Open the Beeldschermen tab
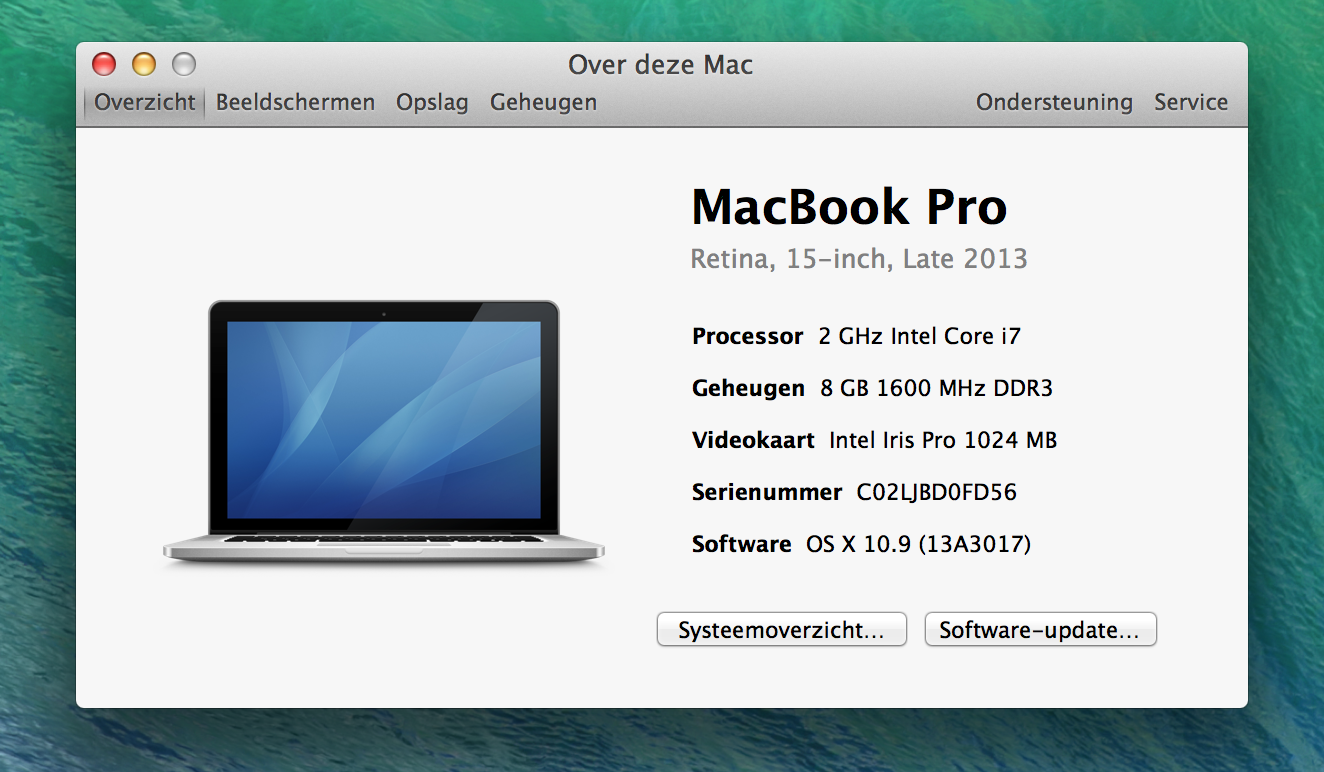This screenshot has height=772, width=1324. point(295,102)
